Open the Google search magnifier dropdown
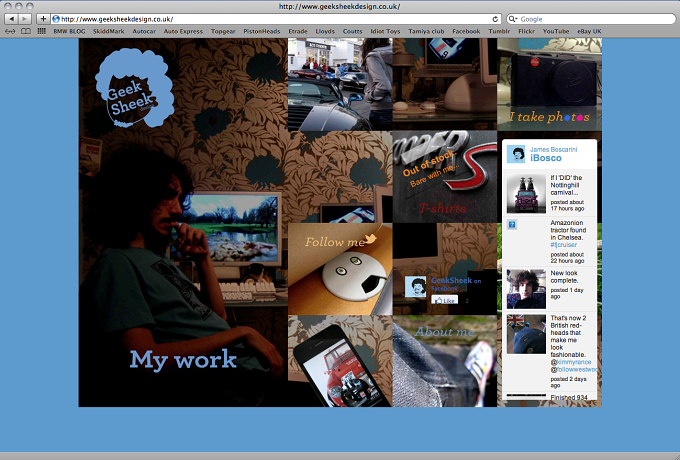 point(513,19)
